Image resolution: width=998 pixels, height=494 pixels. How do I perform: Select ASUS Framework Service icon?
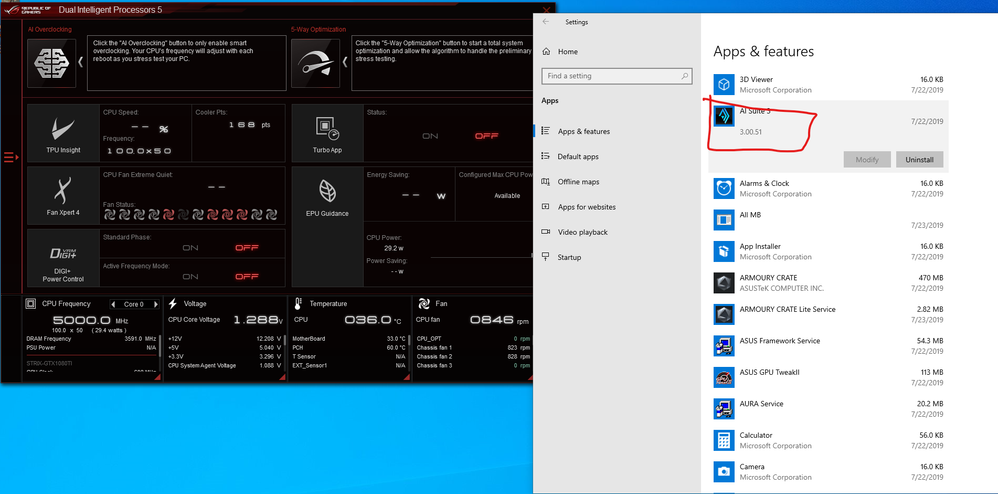(x=724, y=346)
